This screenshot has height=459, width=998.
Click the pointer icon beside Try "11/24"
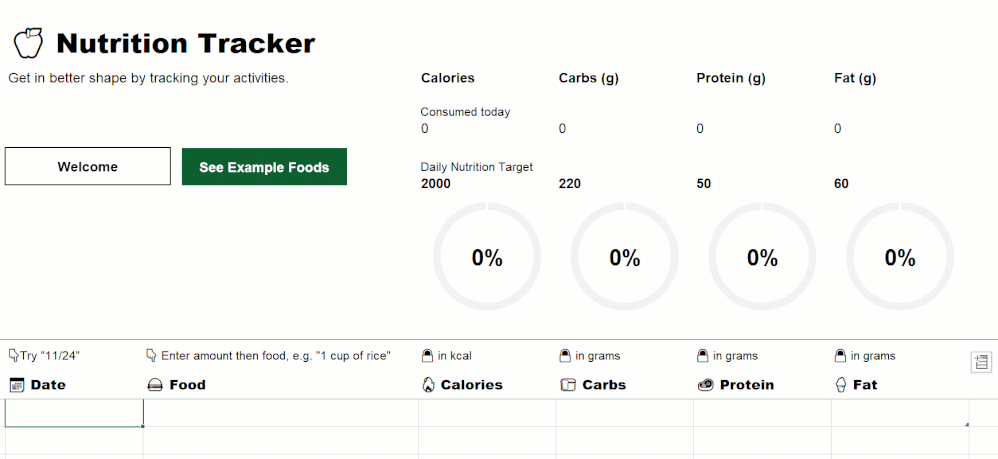(x=14, y=355)
